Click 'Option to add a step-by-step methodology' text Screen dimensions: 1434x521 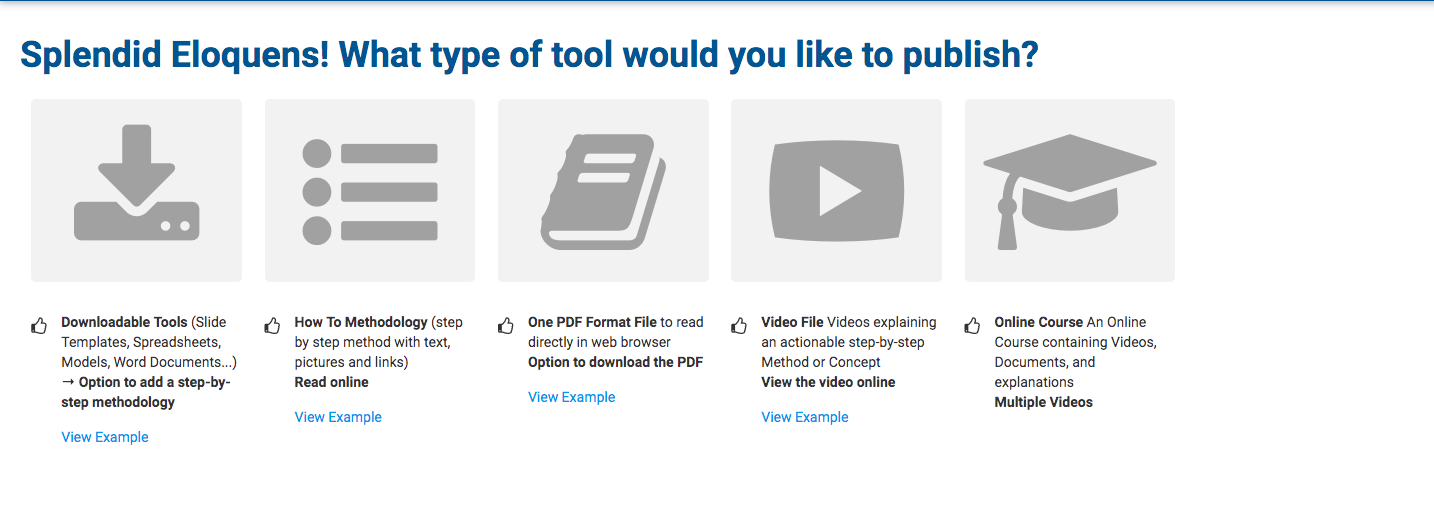[x=146, y=392]
